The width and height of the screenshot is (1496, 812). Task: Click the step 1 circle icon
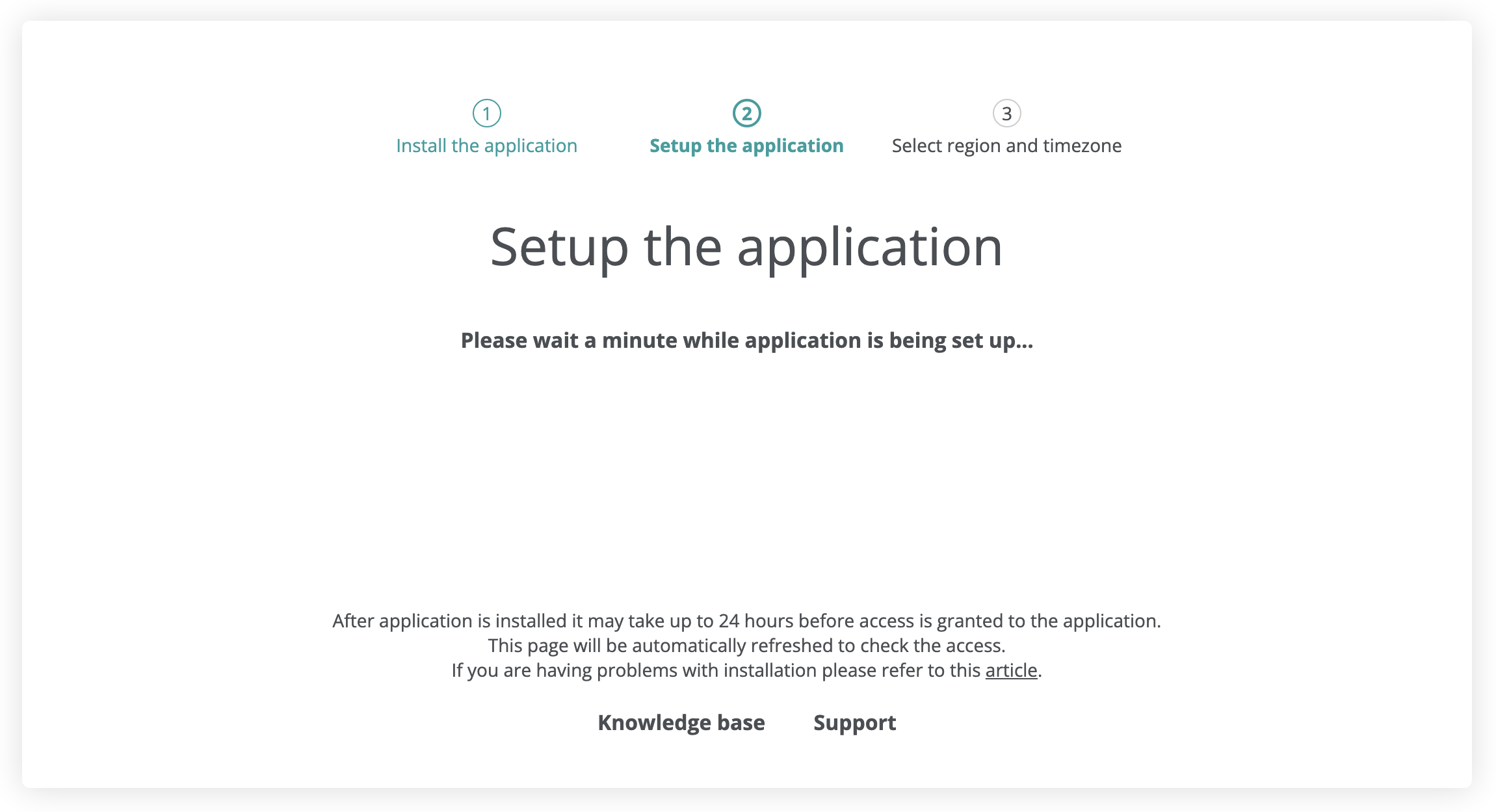(x=486, y=113)
